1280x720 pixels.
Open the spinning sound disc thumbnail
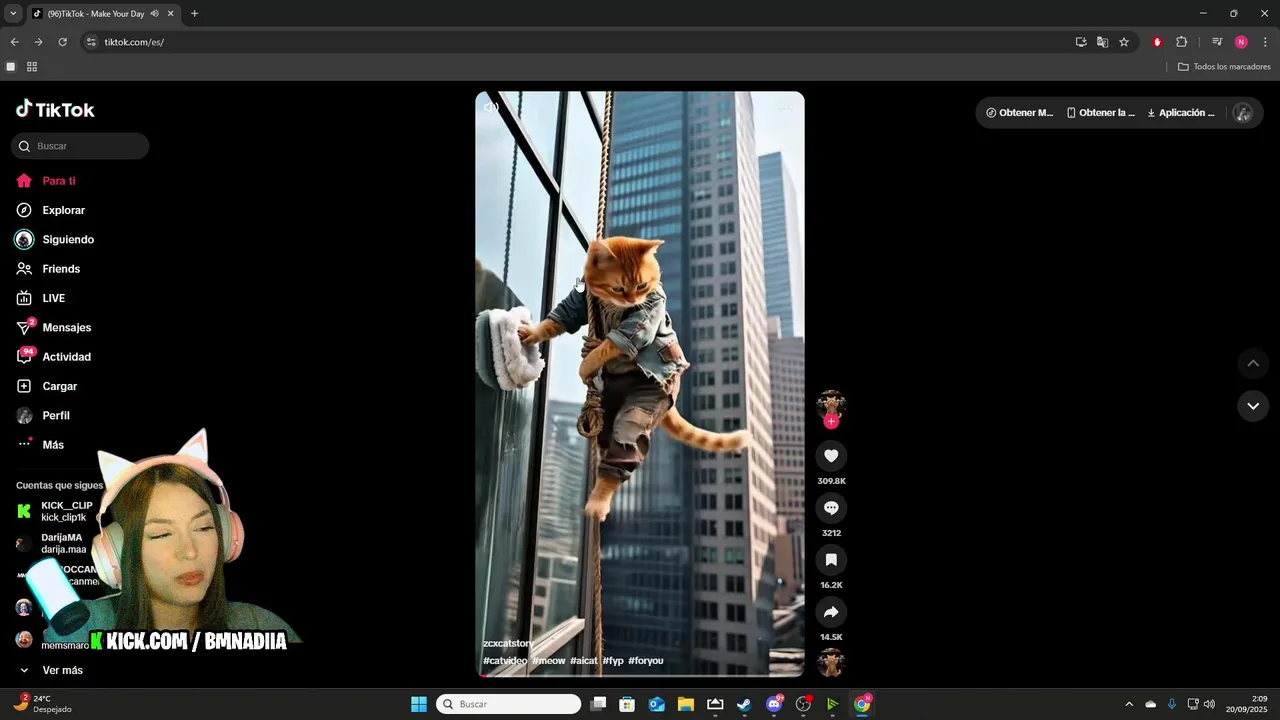click(x=831, y=662)
